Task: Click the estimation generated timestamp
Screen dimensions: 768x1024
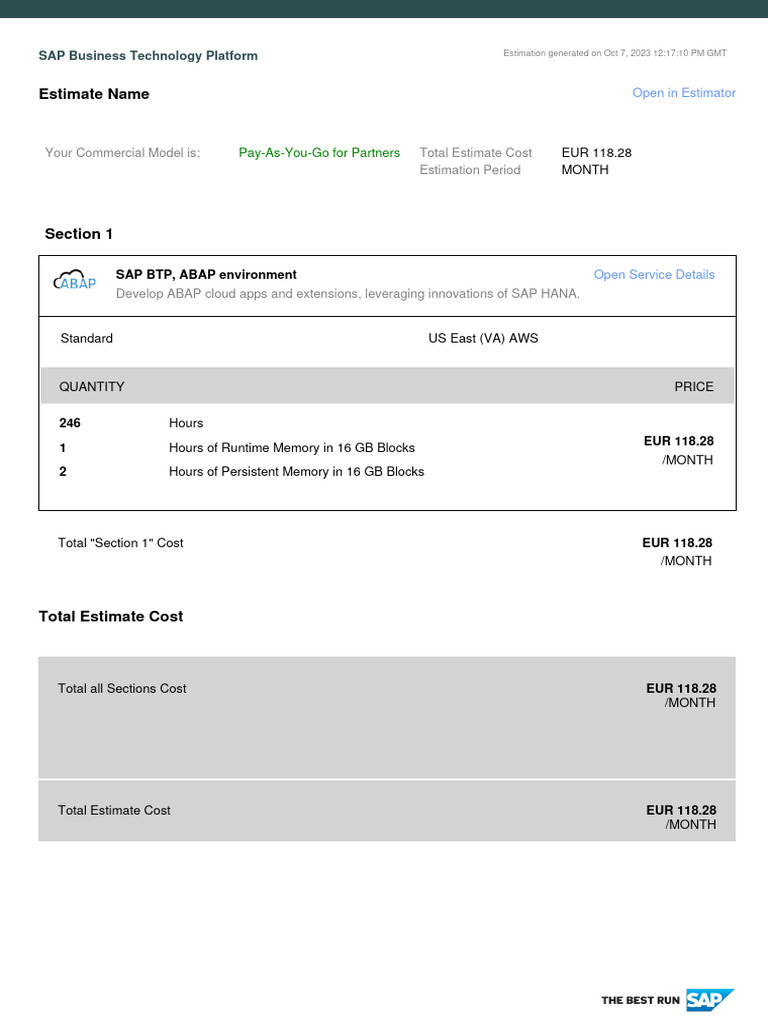Action: pos(615,53)
